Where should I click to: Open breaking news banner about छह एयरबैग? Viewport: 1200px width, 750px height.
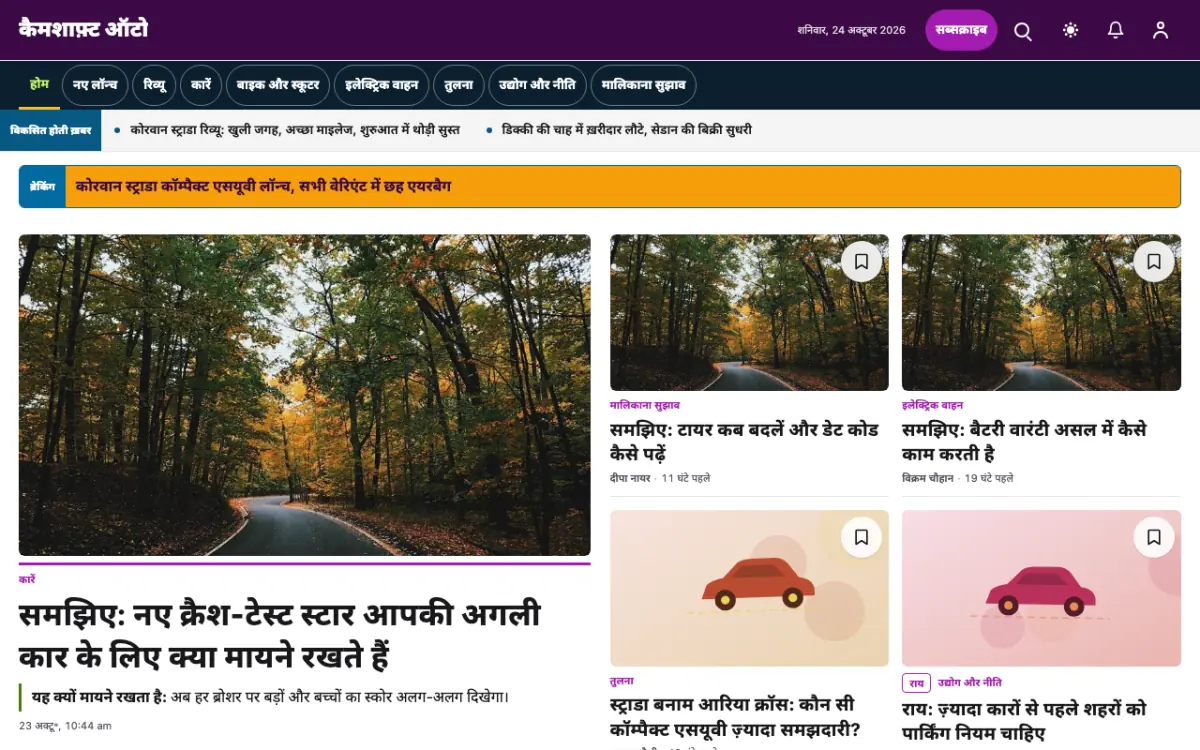263,186
